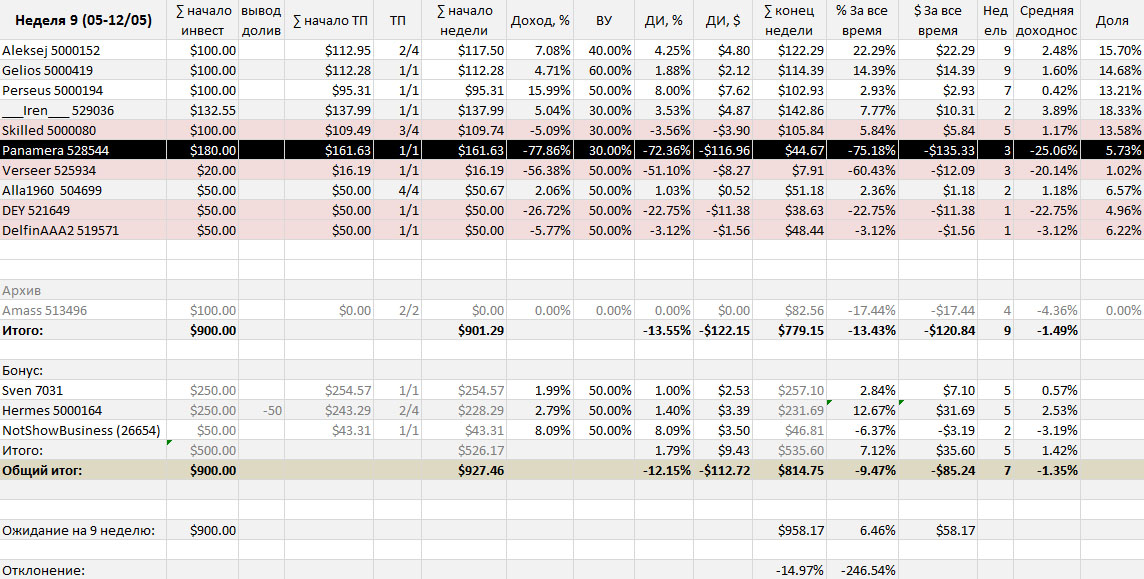Click the Hermes withdrawal cell '-50'
Viewport: 1144px width, 579px height.
click(261, 410)
